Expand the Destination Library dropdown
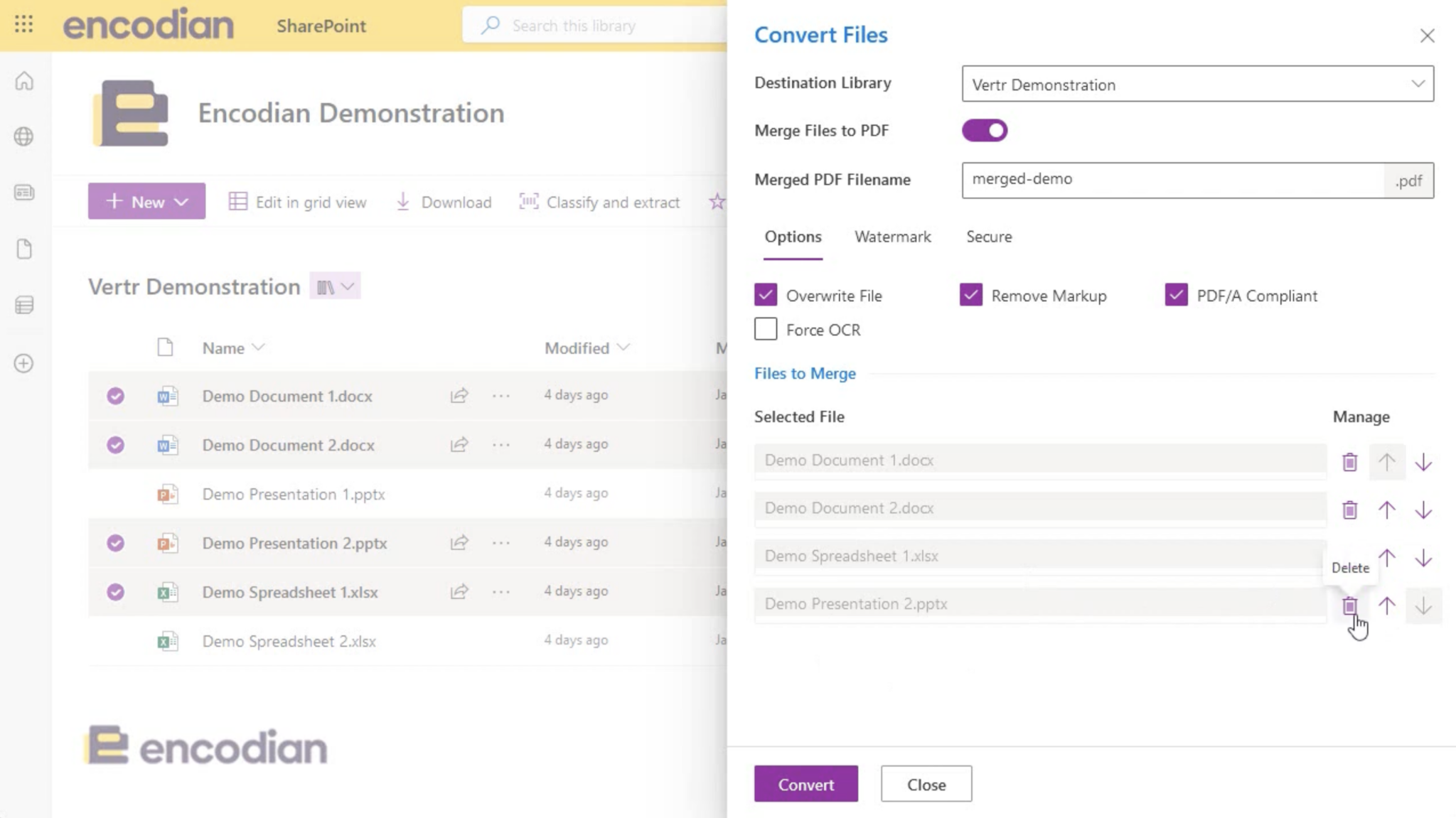 1198,84
